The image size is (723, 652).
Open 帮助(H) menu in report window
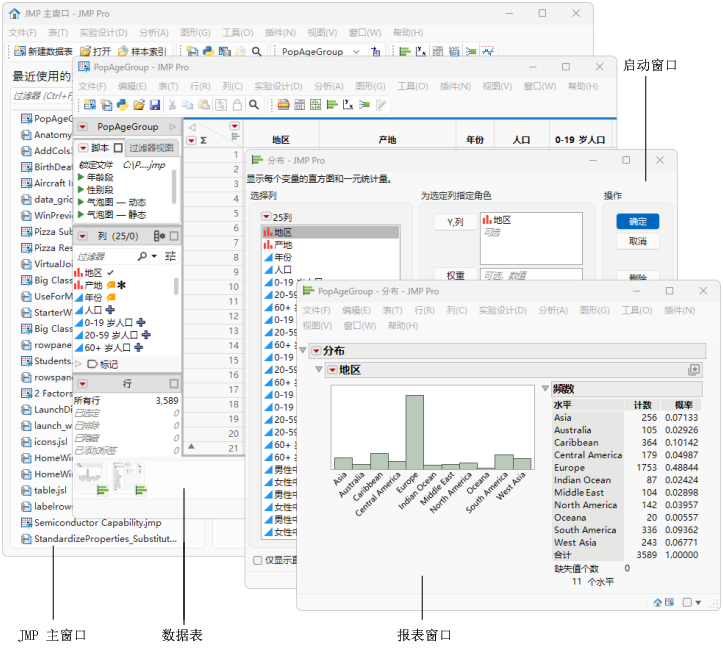[403, 326]
